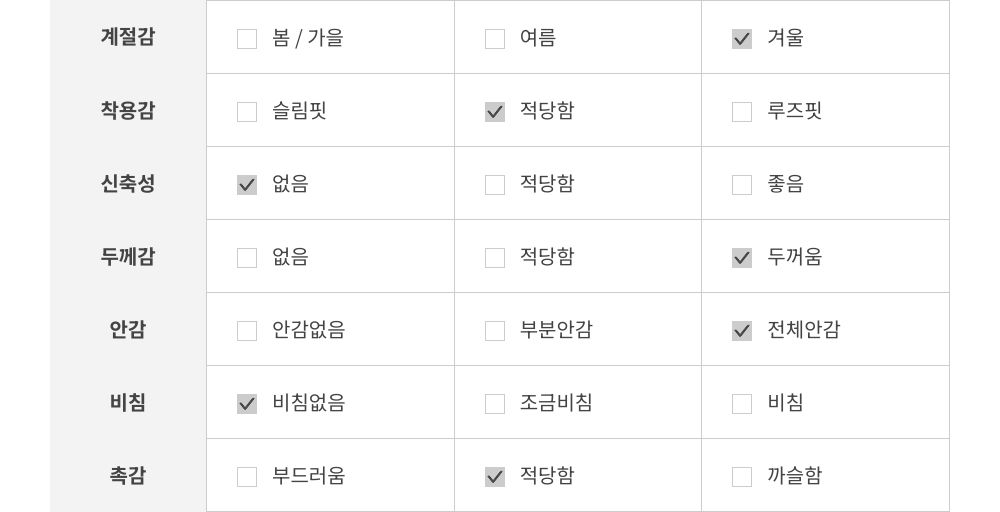This screenshot has height=512, width=1000.
Task: Check 없음 in the 두께감 row
Action: pos(247,258)
